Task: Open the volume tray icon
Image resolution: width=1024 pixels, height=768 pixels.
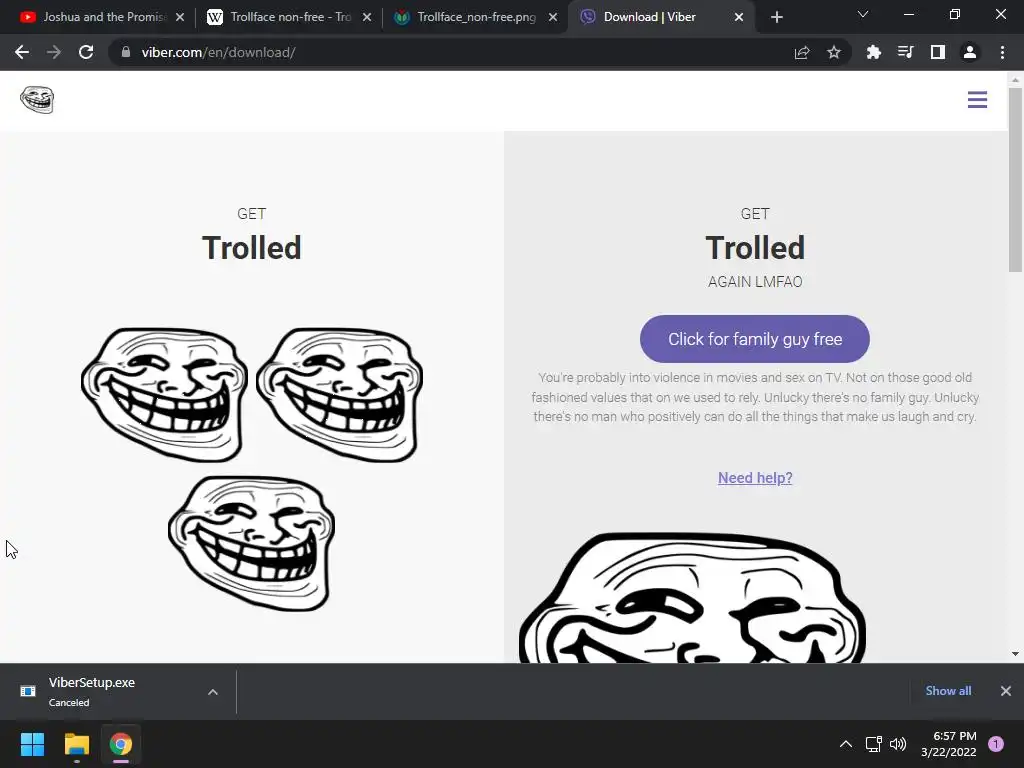Action: [x=899, y=744]
